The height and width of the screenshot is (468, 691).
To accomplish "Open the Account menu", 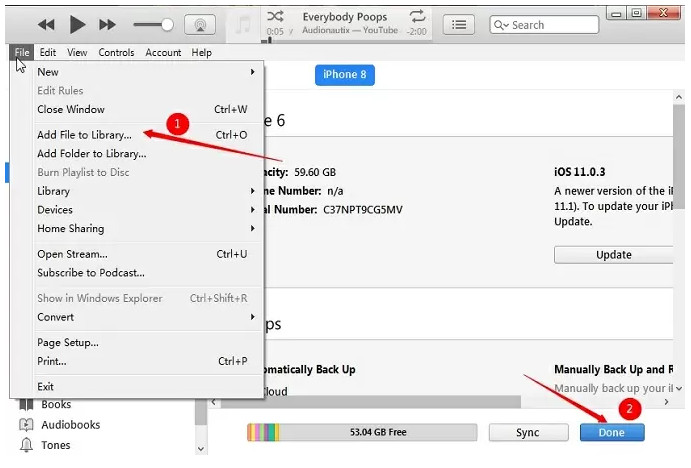I will pos(163,52).
